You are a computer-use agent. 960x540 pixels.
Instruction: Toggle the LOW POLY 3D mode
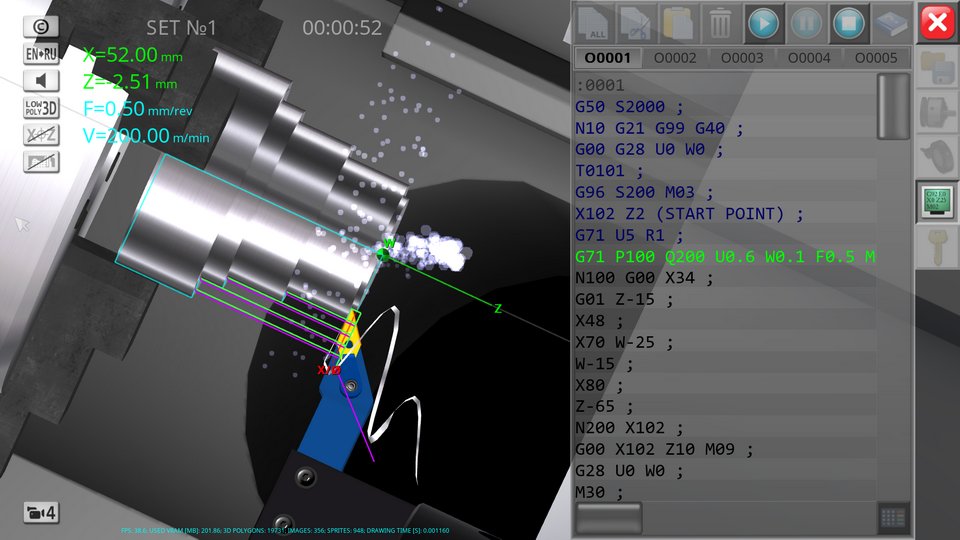pos(41,108)
